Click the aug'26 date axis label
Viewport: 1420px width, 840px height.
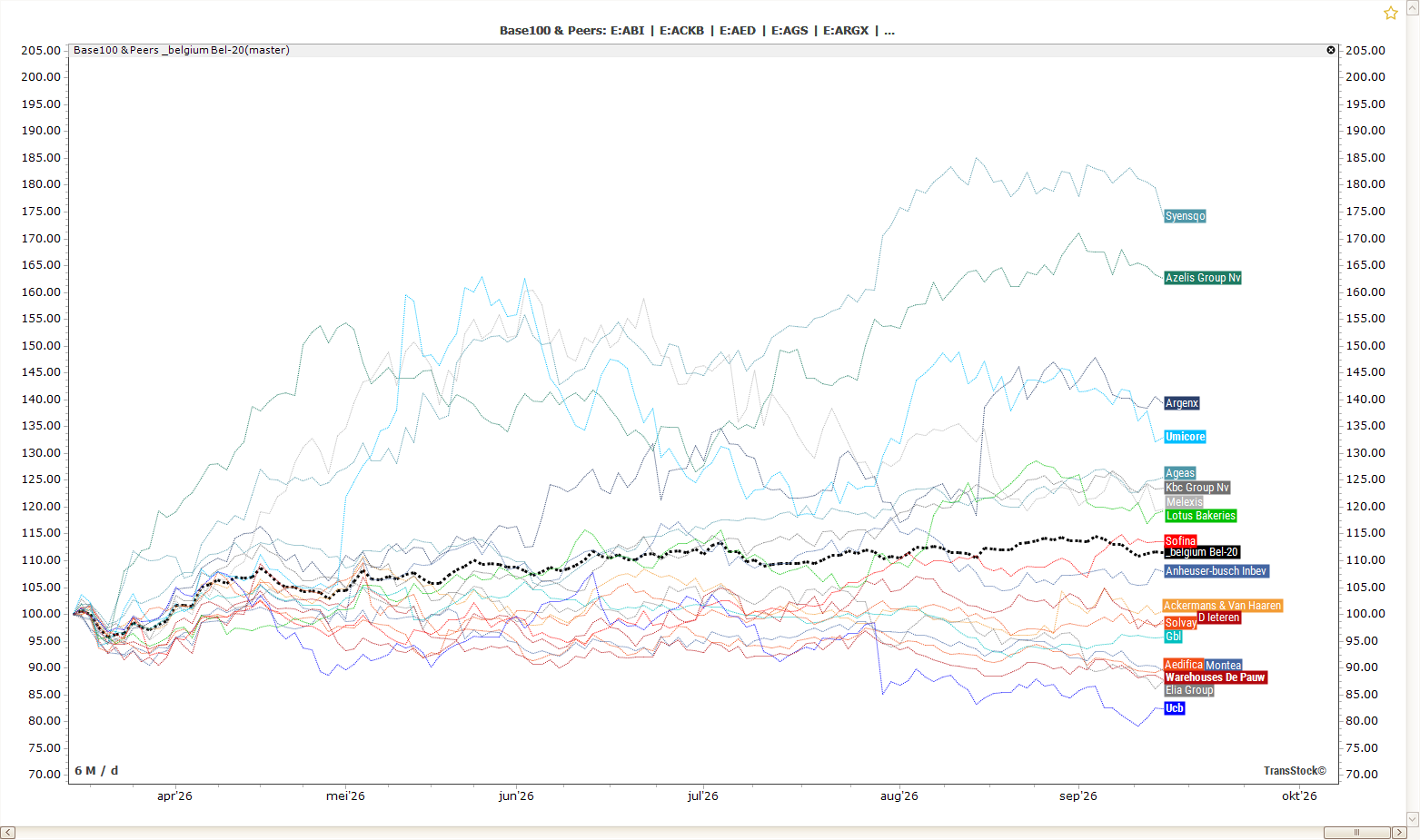pos(899,796)
